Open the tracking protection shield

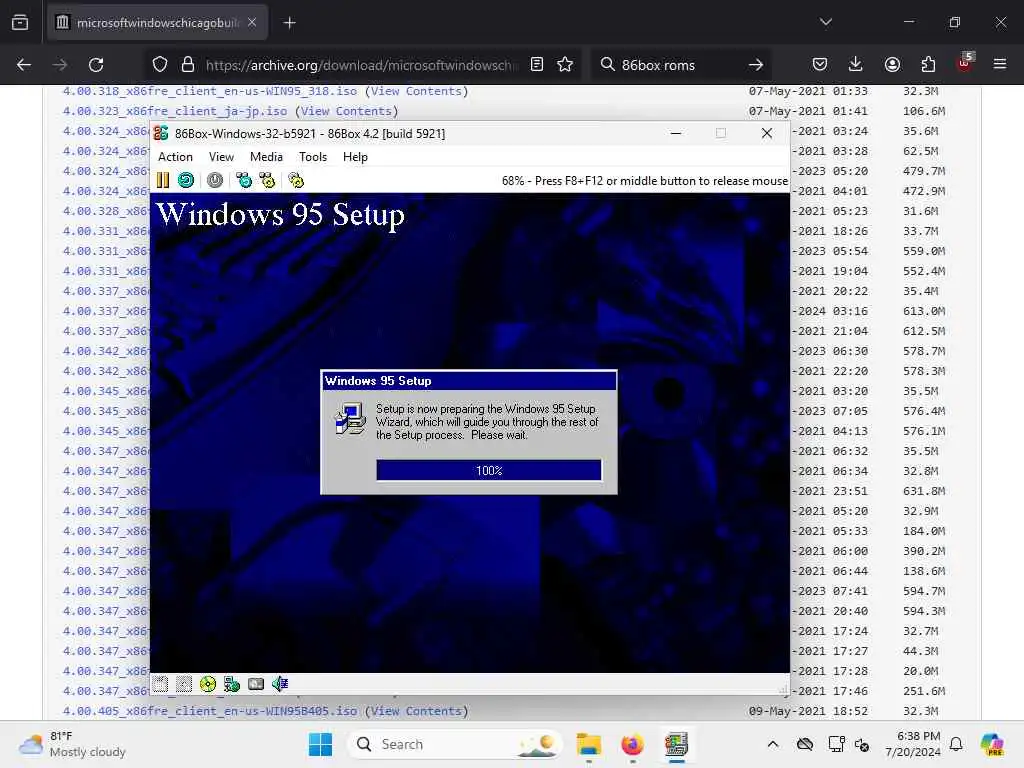pos(160,65)
